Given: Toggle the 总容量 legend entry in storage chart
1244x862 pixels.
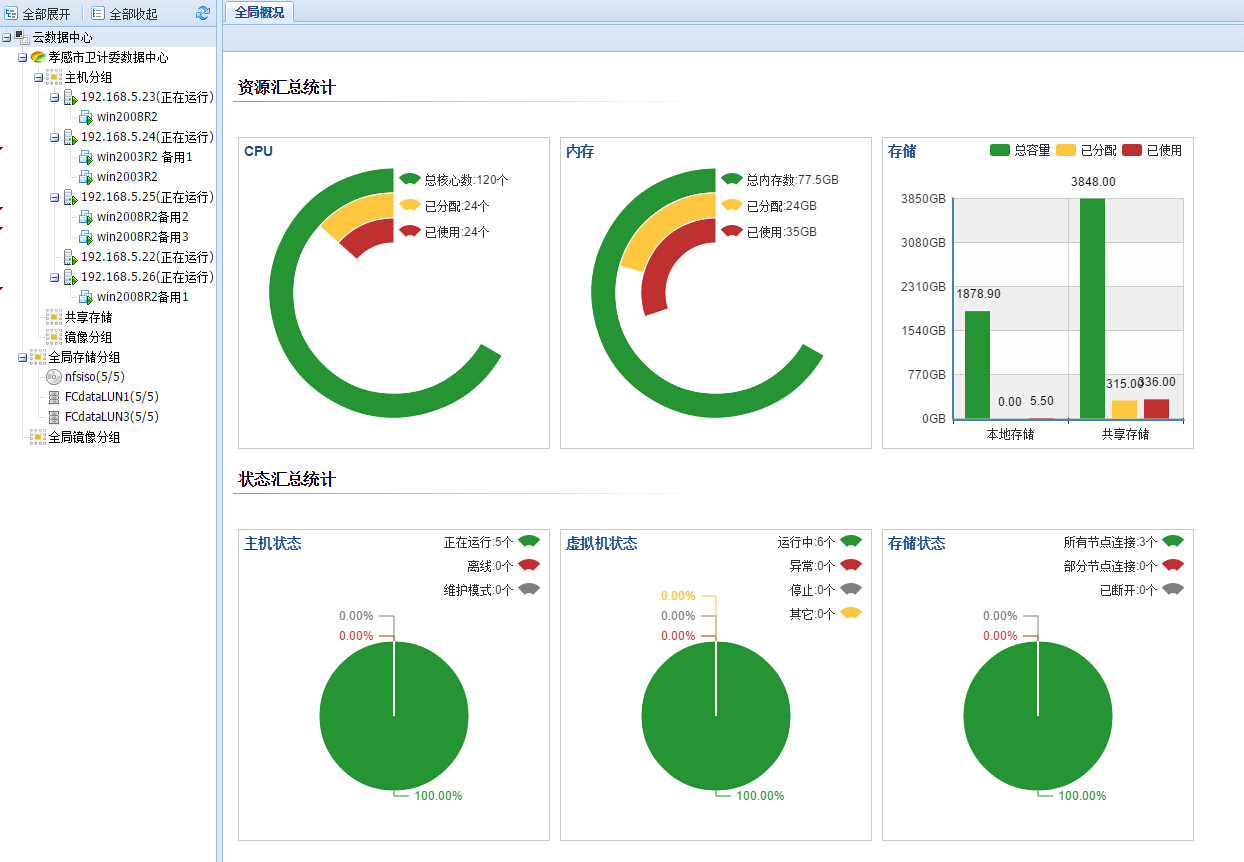Looking at the screenshot, I should tap(1020, 150).
